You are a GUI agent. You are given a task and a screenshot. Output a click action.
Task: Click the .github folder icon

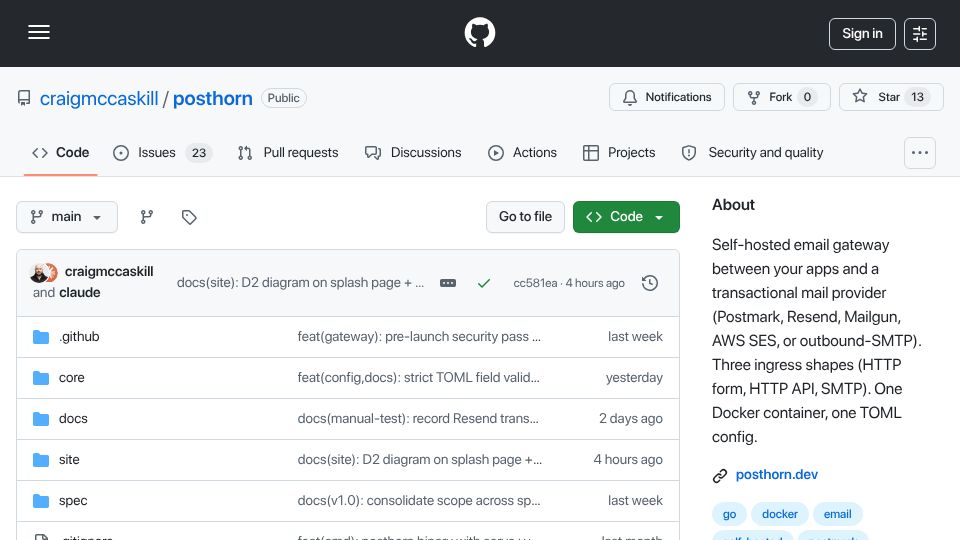tap(41, 337)
